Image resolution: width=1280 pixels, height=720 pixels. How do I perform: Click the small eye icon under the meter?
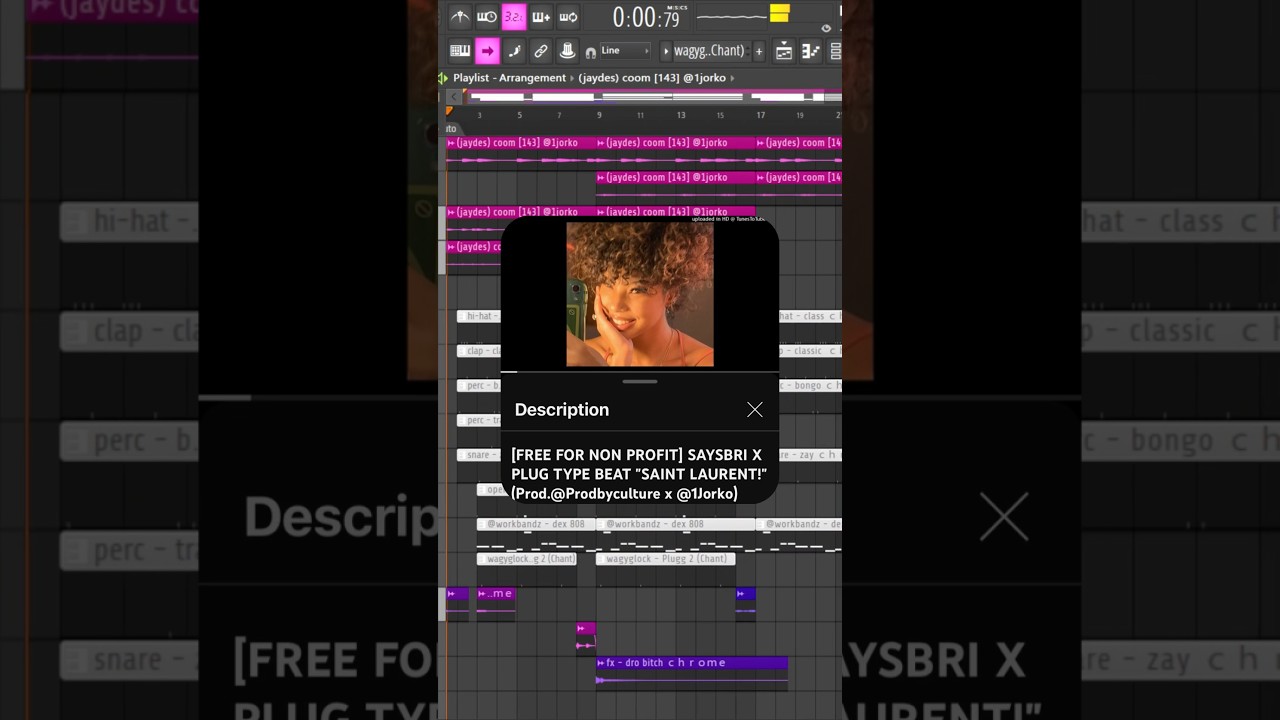coord(826,28)
